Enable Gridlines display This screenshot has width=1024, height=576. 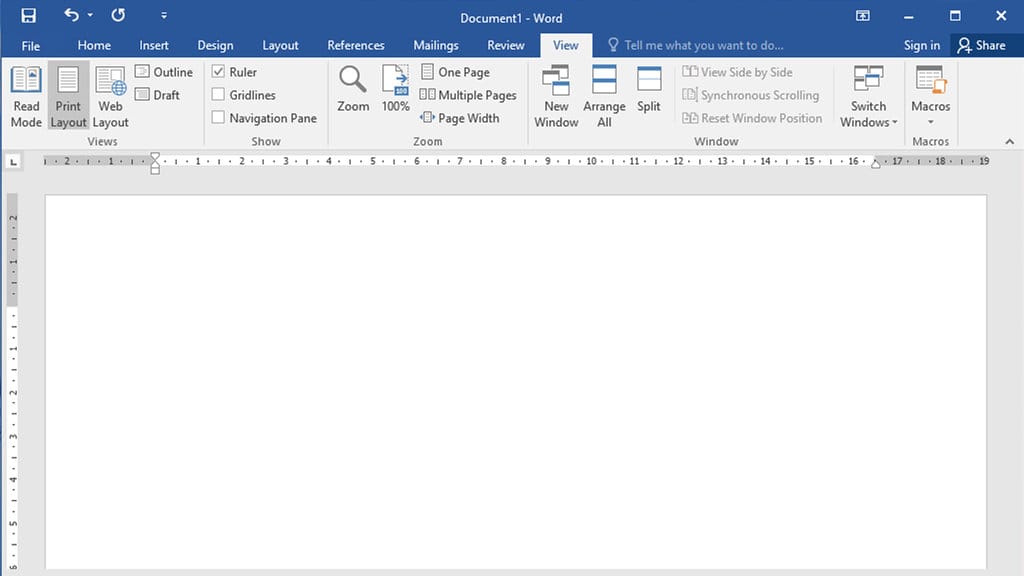coord(217,94)
